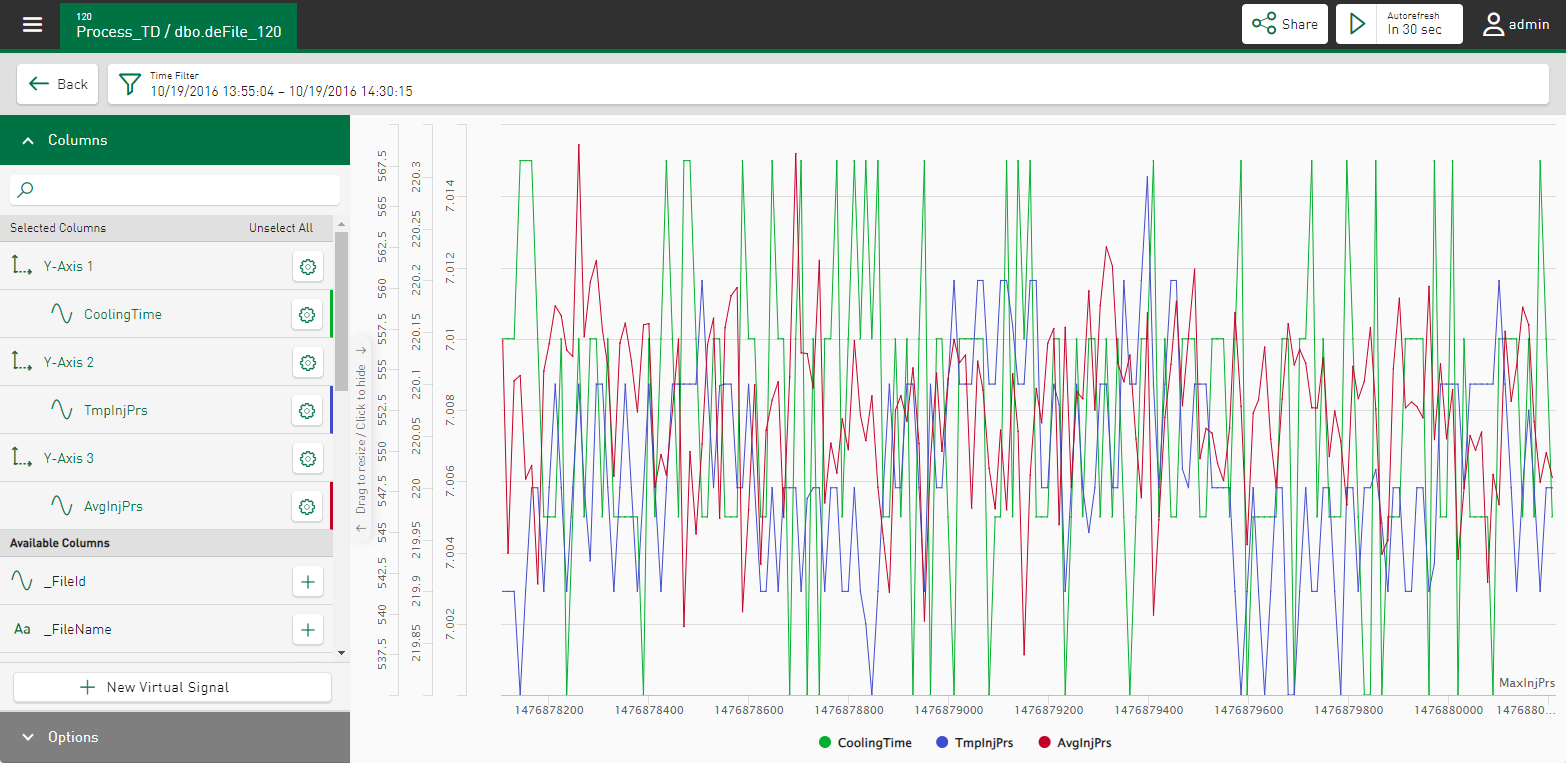
Task: Open the Time Filter funnel
Action: pos(130,84)
